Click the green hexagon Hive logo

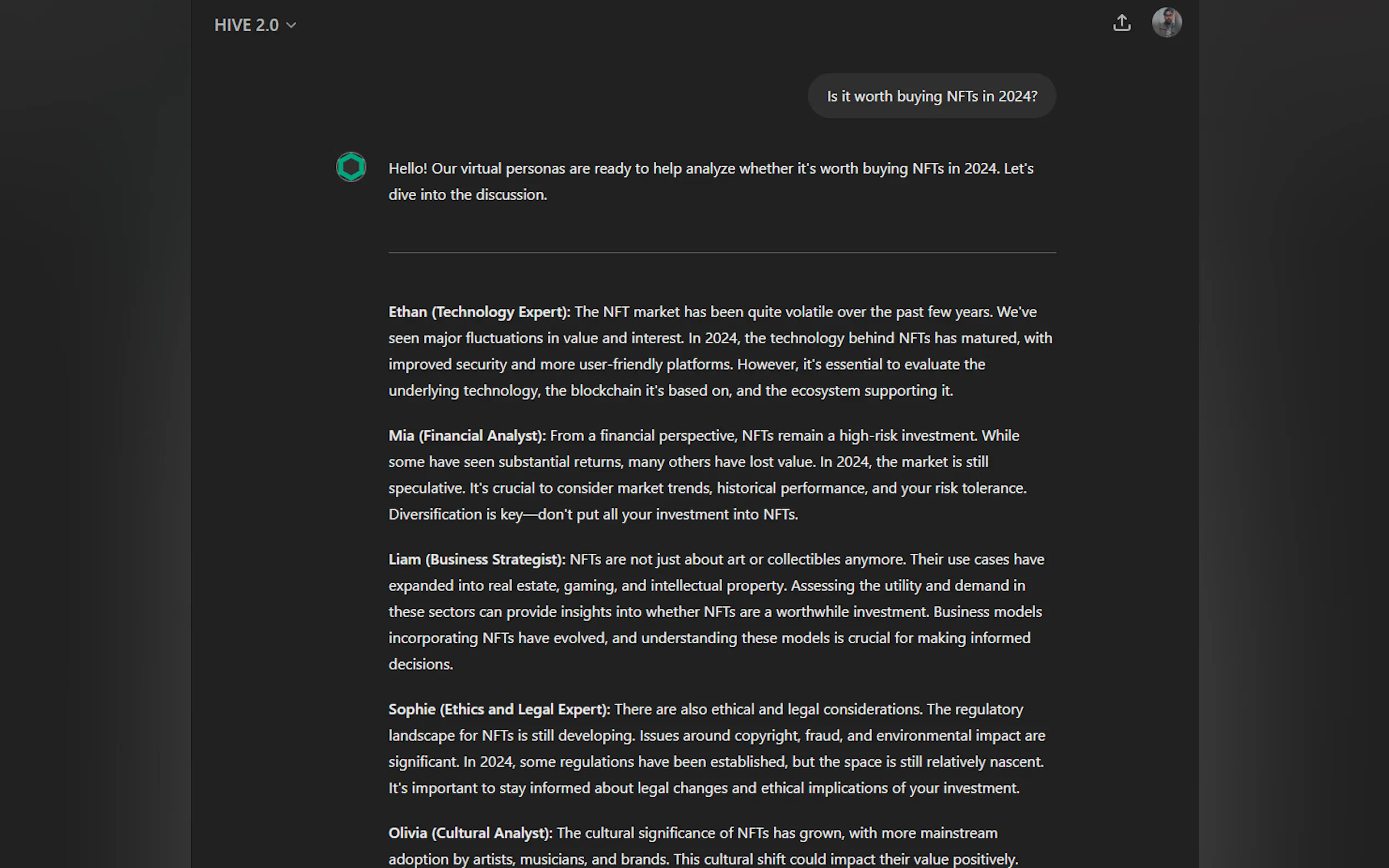point(351,167)
